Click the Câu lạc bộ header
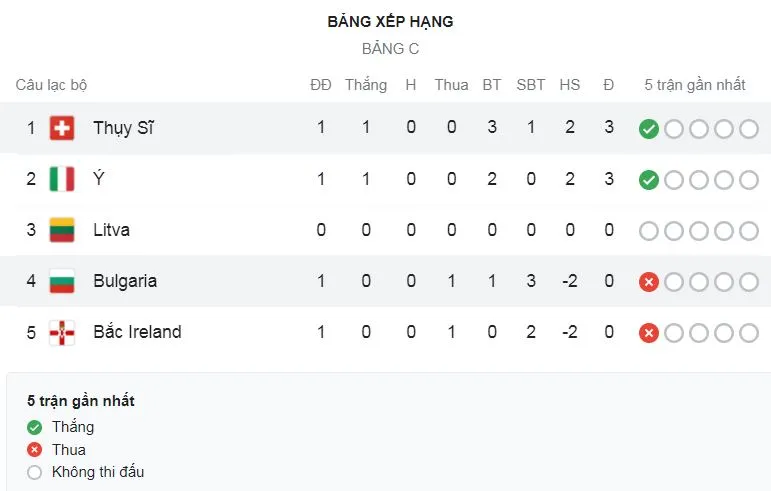Viewport: 771px width, 491px height. [x=51, y=85]
